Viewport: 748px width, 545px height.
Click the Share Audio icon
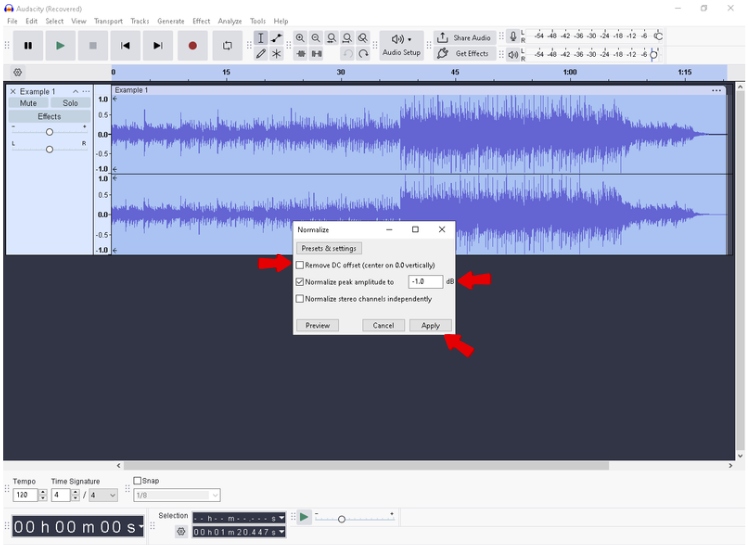(x=443, y=38)
